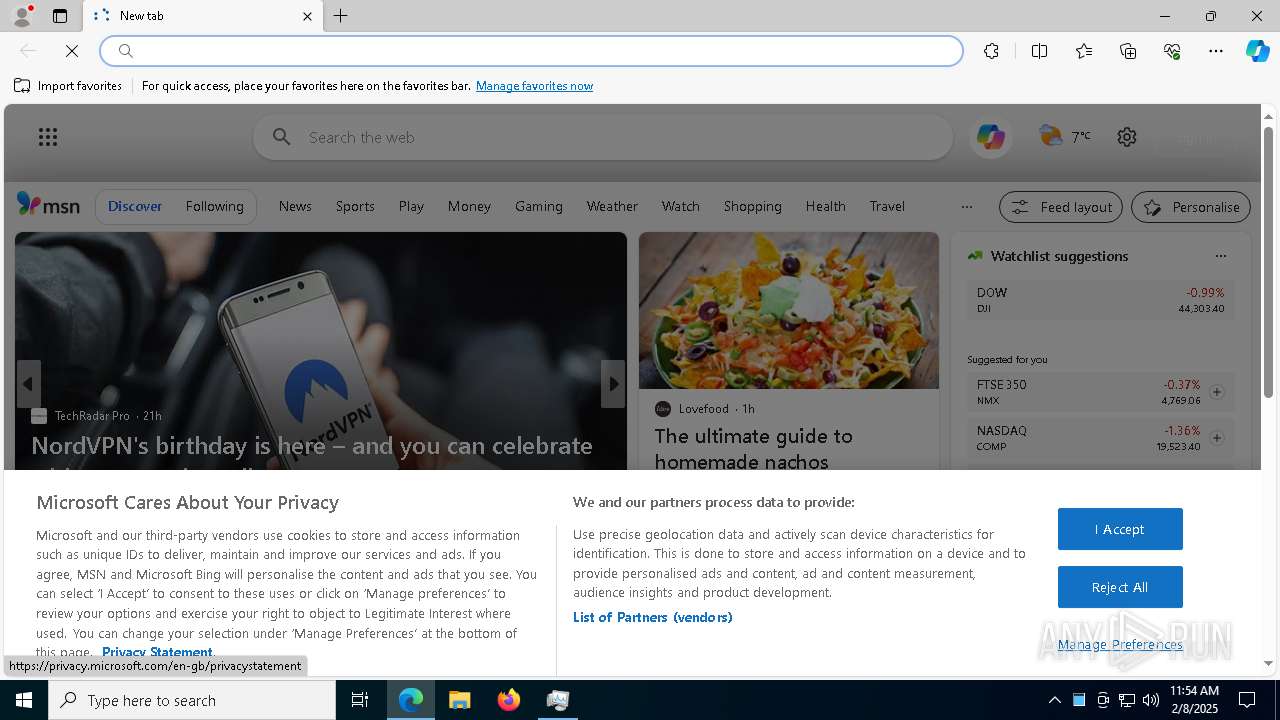Open the browser profile icon
The image size is (1280, 720).
[x=21, y=16]
